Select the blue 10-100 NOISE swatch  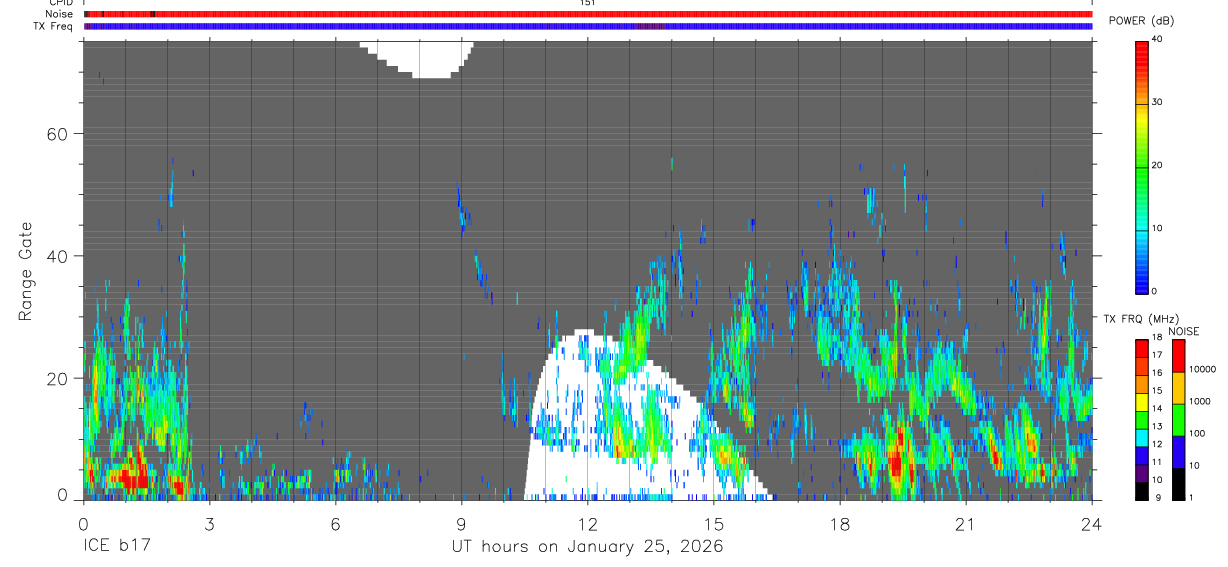1178,452
